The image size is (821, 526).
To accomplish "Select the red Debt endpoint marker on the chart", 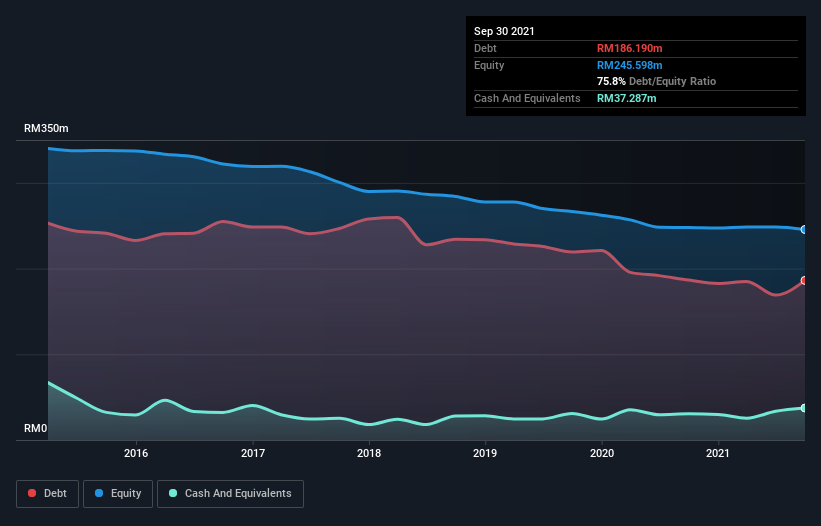I will point(804,280).
